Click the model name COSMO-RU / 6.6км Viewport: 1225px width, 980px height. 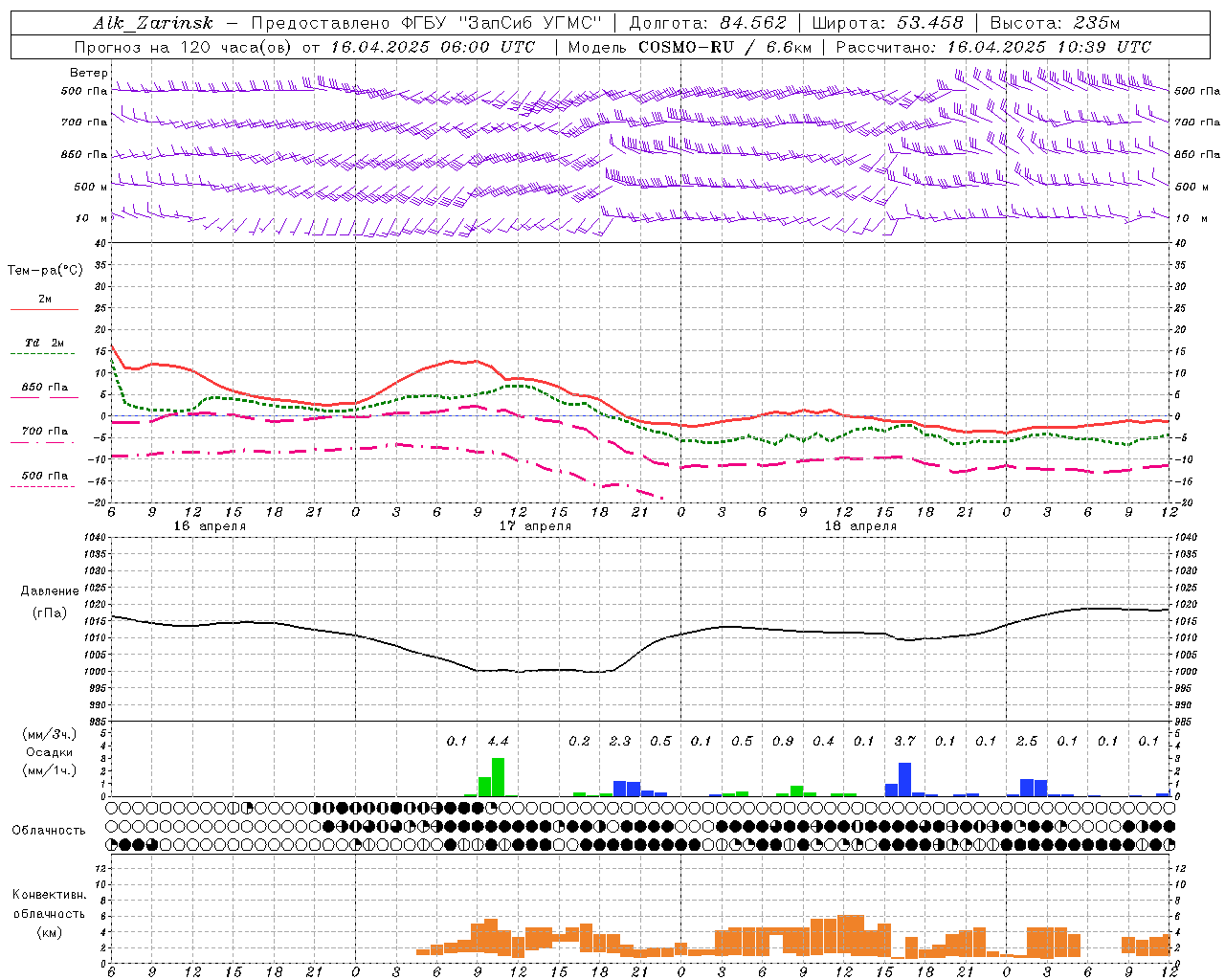click(724, 47)
